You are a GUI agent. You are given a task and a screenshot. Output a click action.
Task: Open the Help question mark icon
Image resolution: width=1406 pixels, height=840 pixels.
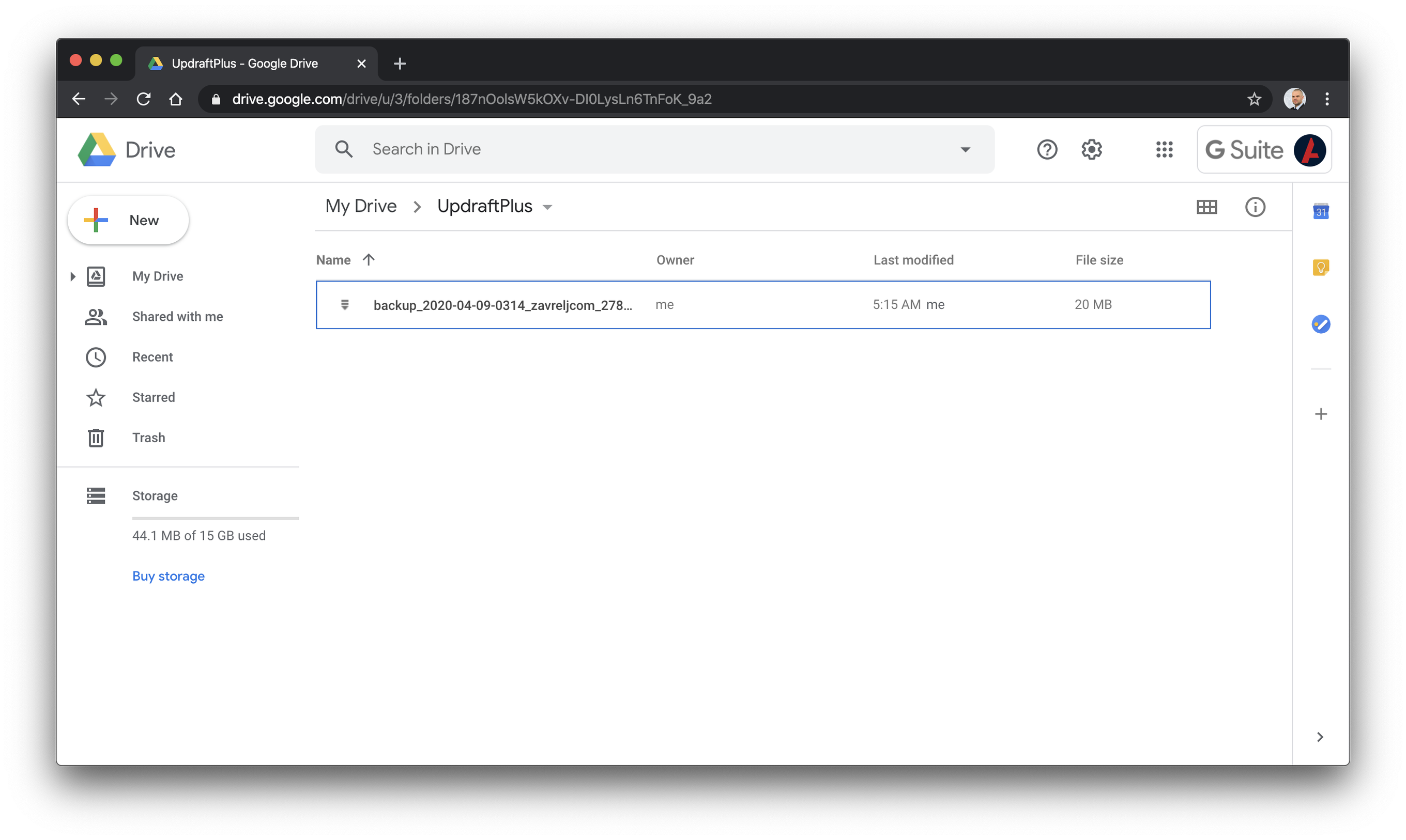click(1046, 150)
